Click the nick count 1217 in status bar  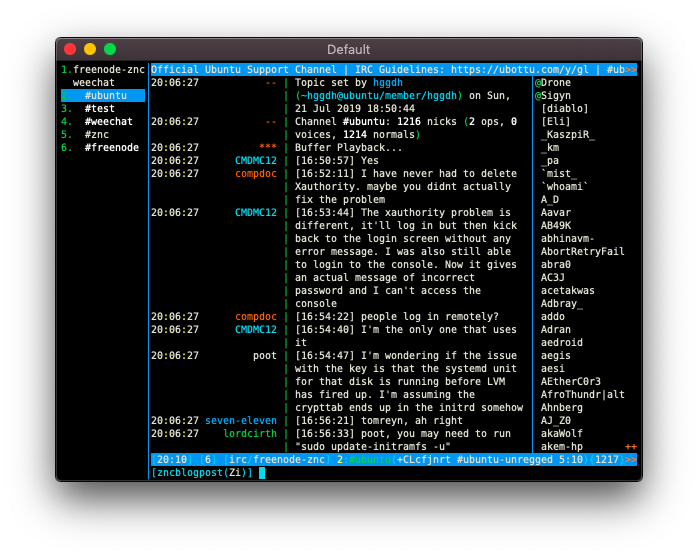point(607,459)
